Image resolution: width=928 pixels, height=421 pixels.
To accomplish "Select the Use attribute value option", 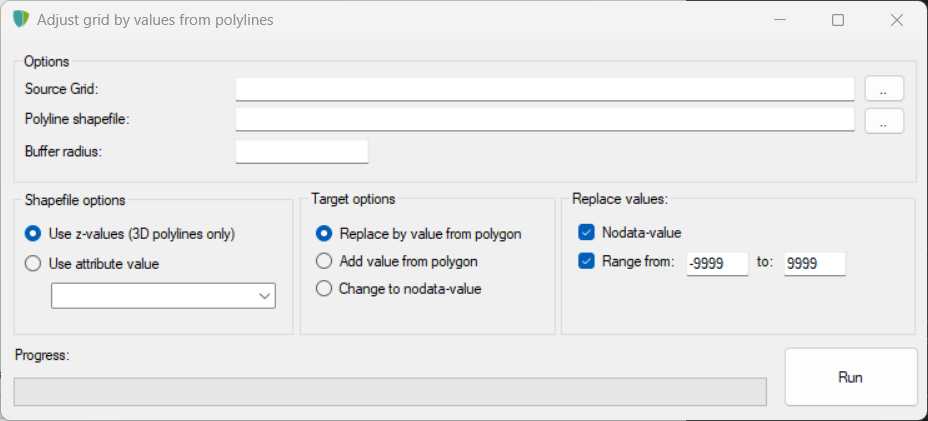I will [x=33, y=264].
